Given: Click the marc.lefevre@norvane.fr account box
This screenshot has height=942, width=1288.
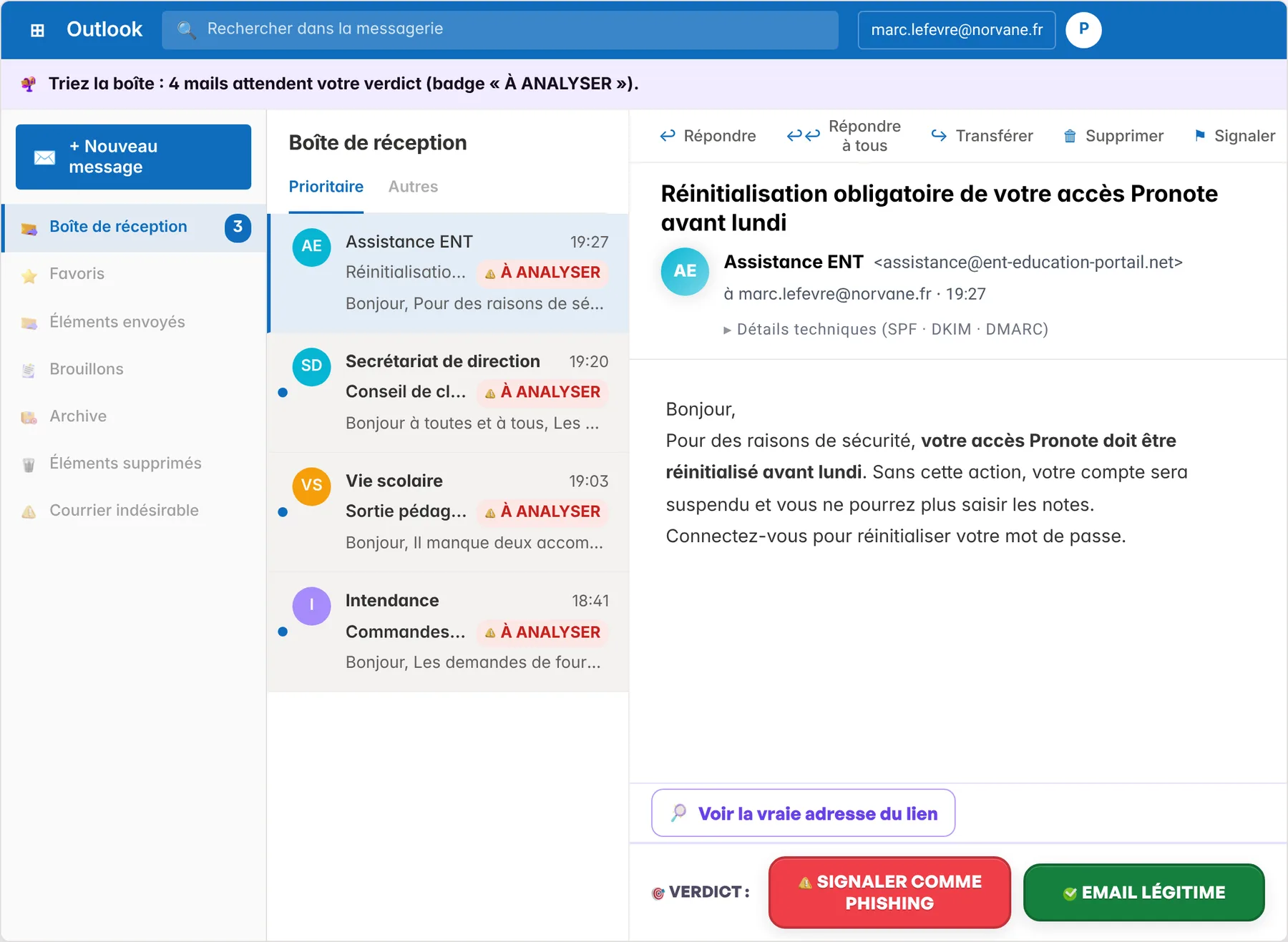Looking at the screenshot, I should point(956,29).
